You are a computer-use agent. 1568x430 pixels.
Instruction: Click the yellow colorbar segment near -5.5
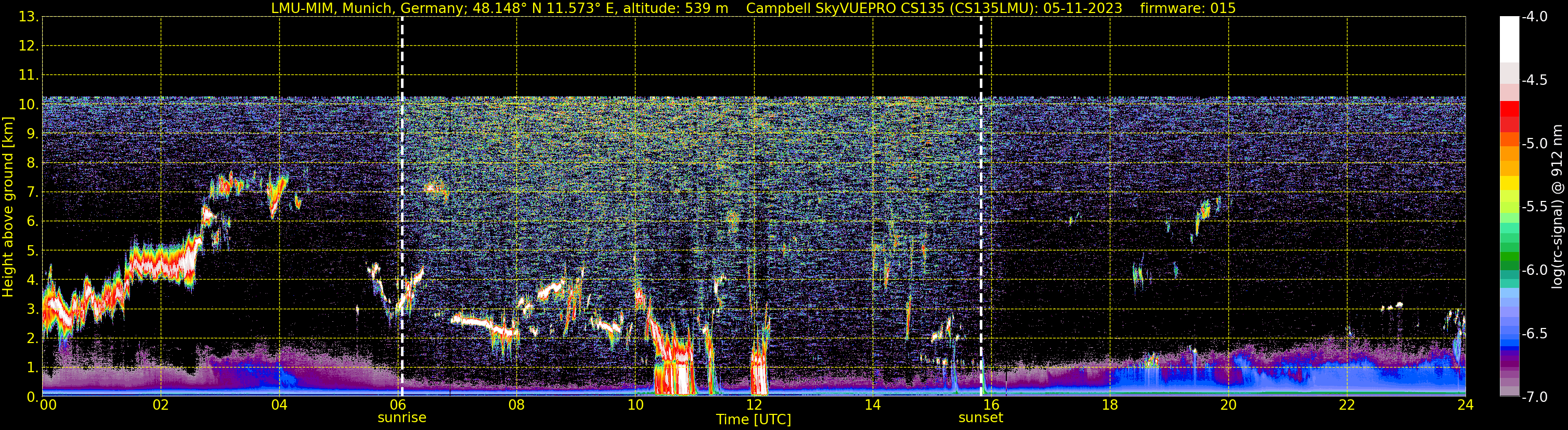[x=1510, y=183]
